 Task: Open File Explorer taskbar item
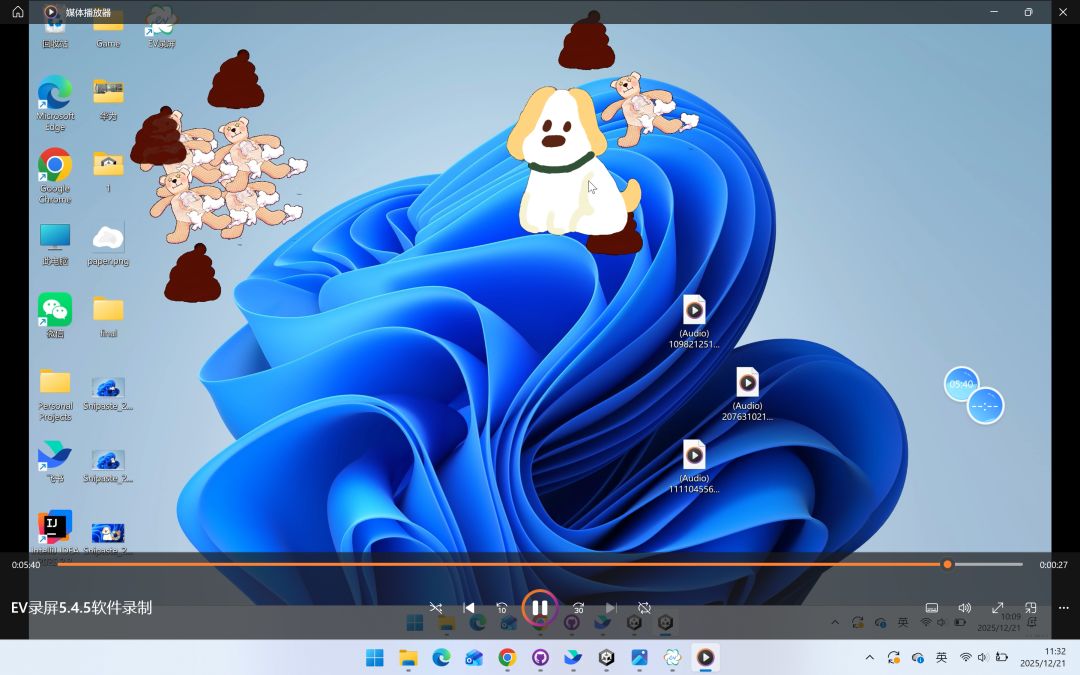pos(408,657)
